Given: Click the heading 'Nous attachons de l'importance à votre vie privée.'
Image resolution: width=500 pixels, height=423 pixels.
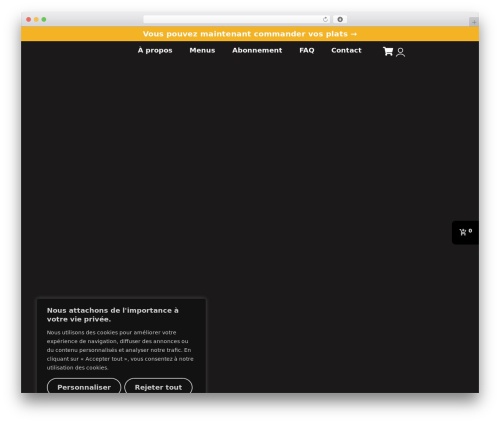Looking at the screenshot, I should coord(113,315).
